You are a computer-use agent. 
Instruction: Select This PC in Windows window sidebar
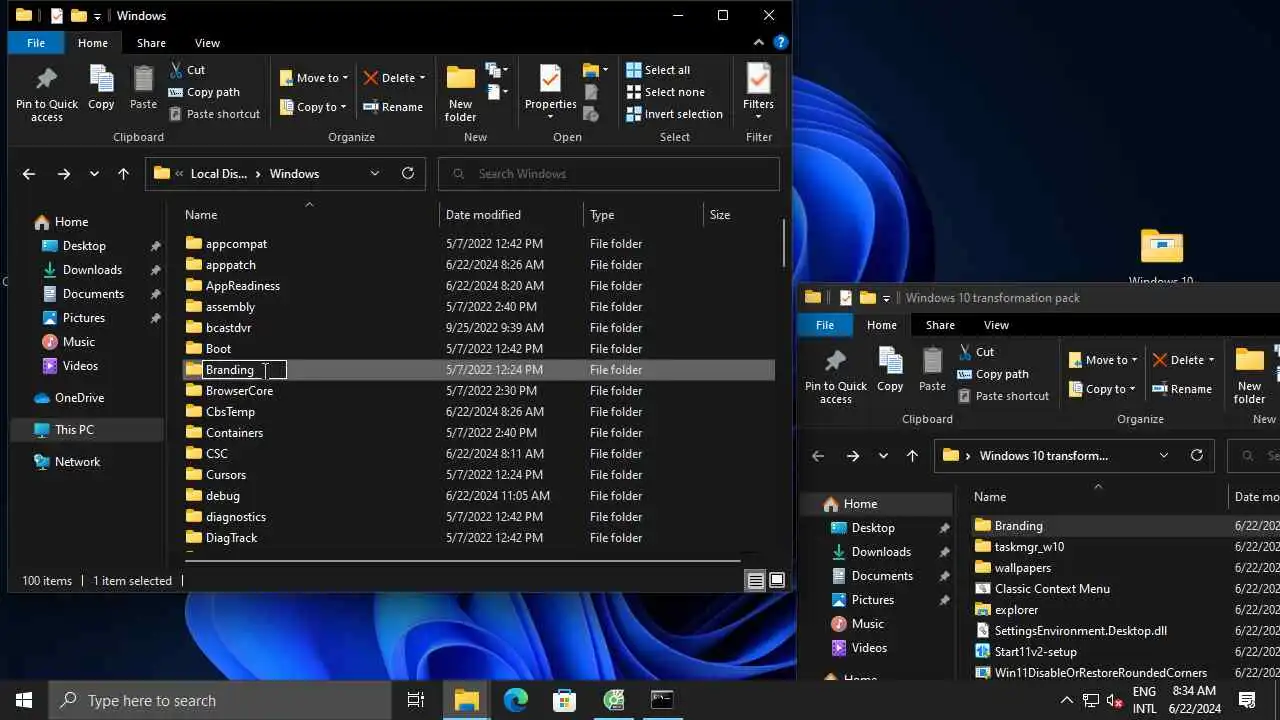(x=87, y=430)
